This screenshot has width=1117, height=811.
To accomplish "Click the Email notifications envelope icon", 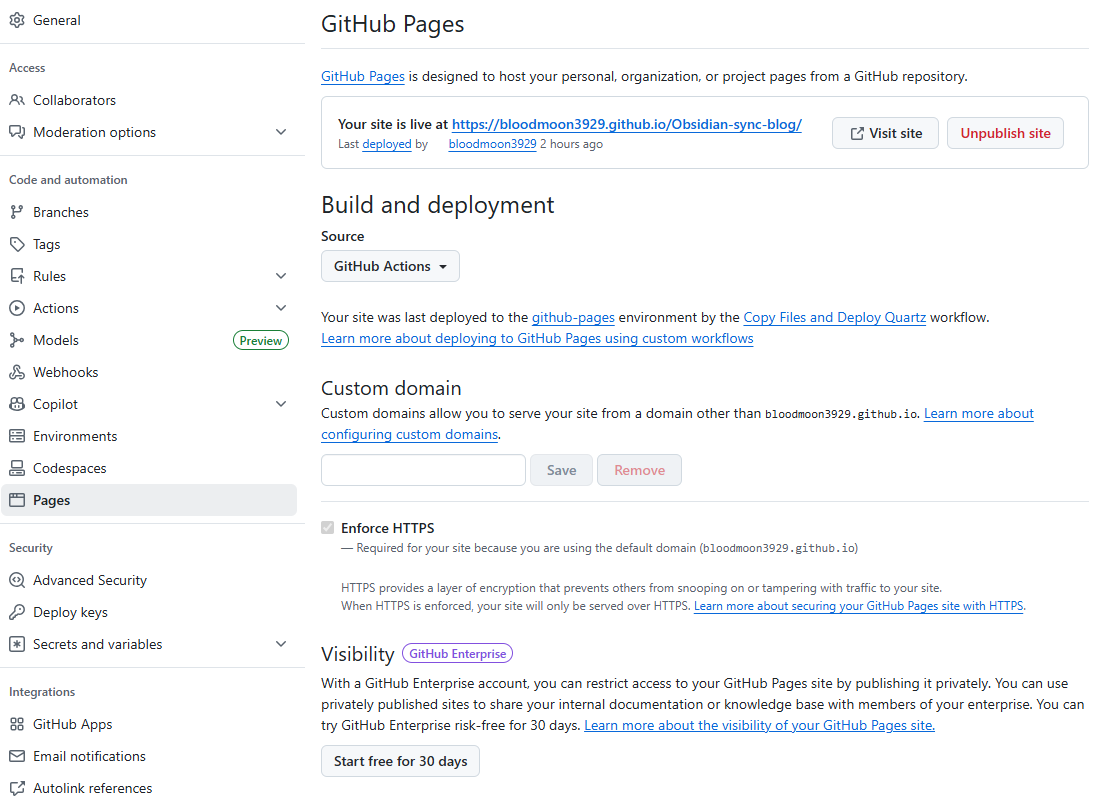I will pyautogui.click(x=17, y=756).
